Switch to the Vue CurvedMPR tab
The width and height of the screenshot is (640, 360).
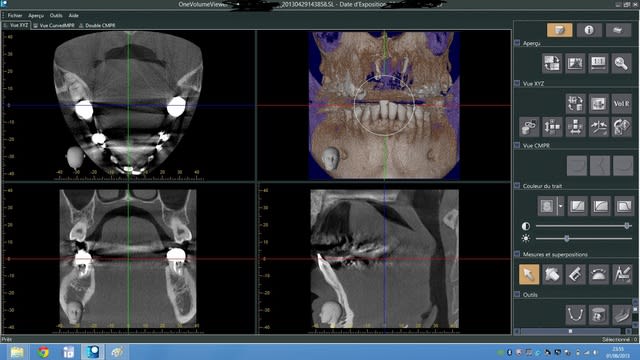(54, 25)
